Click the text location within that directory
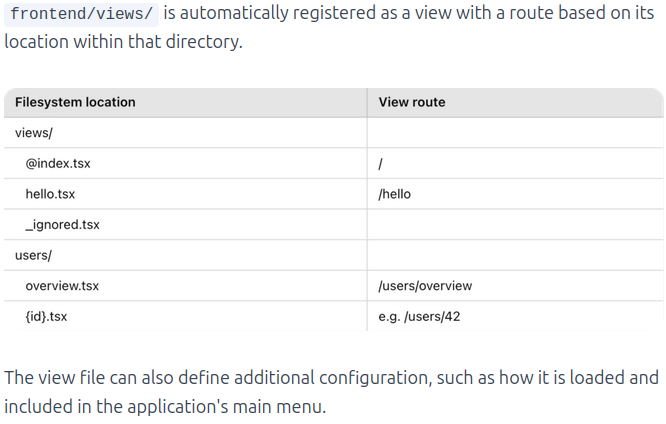Screen dimensions: 666x424 pyautogui.click(x=124, y=42)
